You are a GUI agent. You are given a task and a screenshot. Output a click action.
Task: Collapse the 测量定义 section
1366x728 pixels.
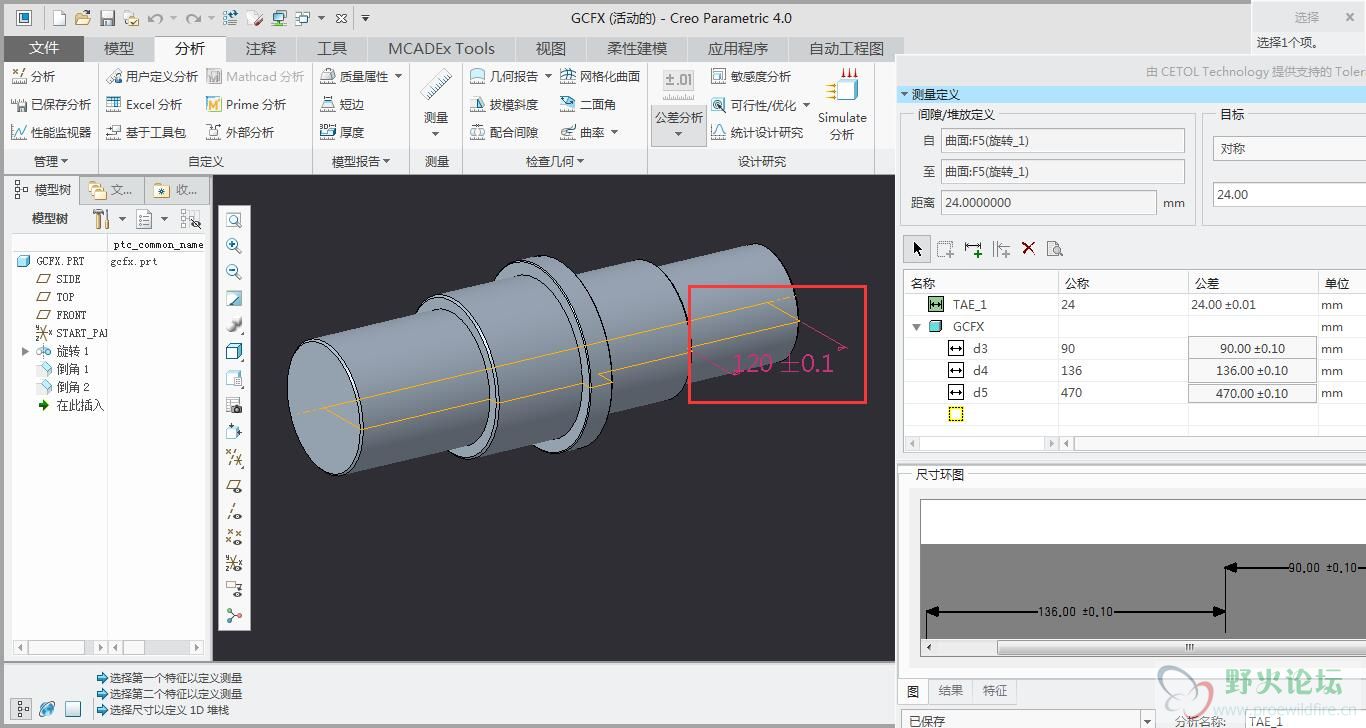point(905,94)
